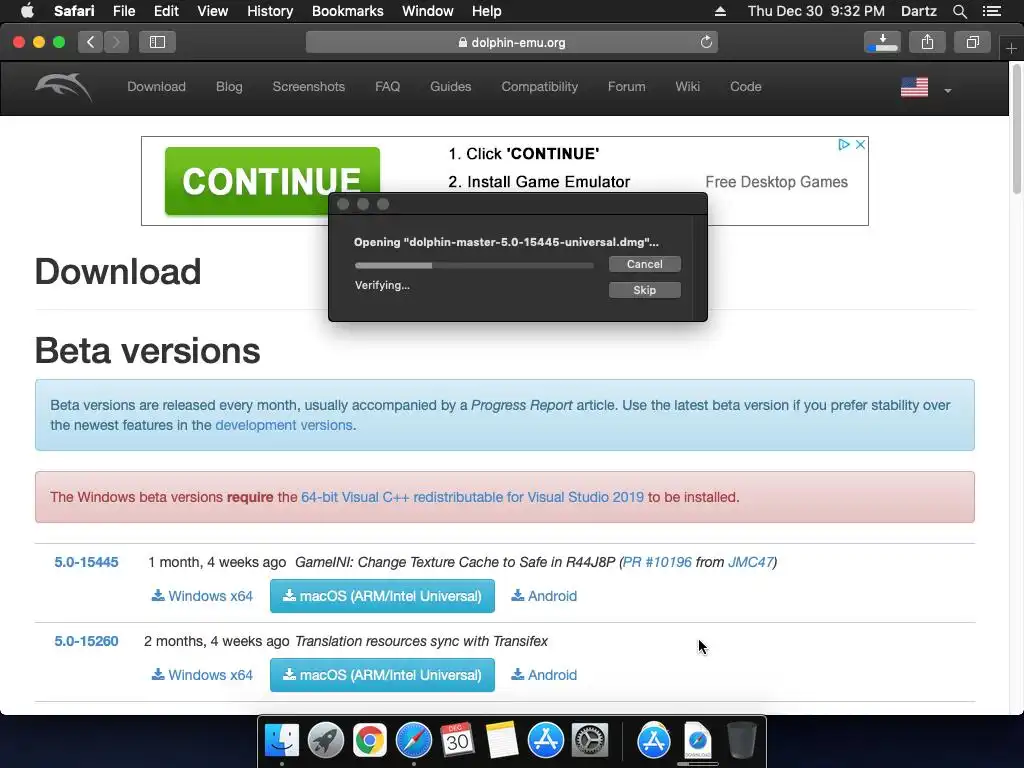Open the Safari application menu
1024x768 pixels.
point(74,11)
